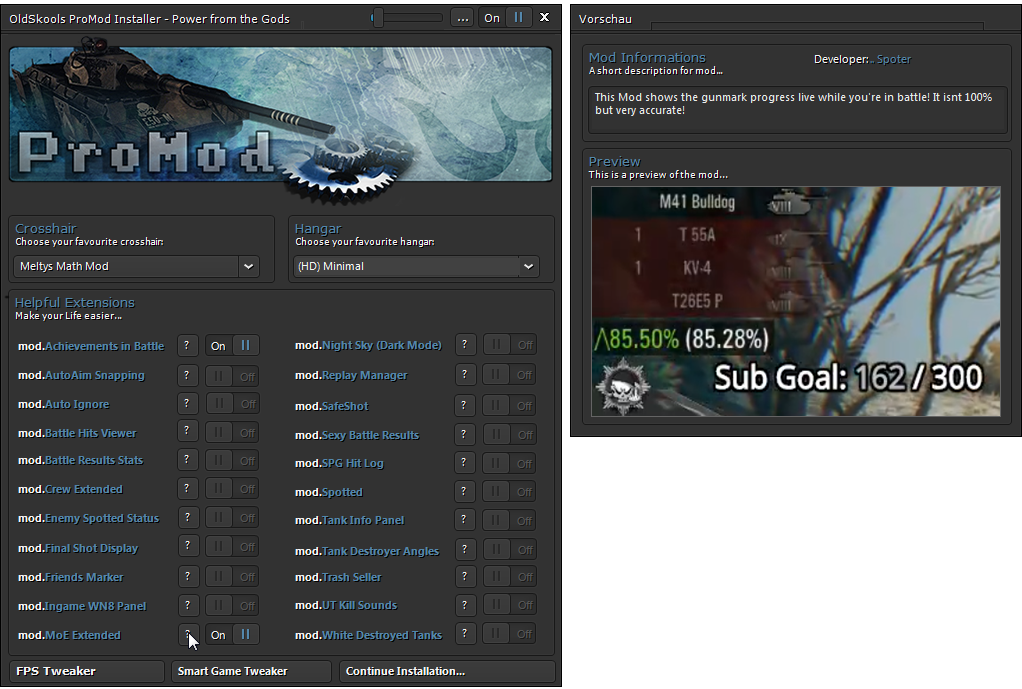Image resolution: width=1022 pixels, height=689 pixels.
Task: Show info for the Replay Manager mod
Action: click(x=465, y=375)
